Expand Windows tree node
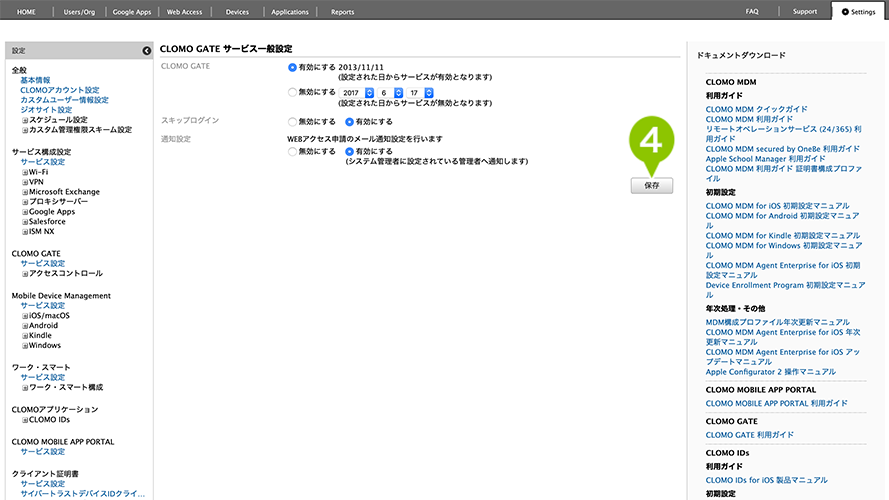Screen dimensions: 889x500 tap(25, 346)
